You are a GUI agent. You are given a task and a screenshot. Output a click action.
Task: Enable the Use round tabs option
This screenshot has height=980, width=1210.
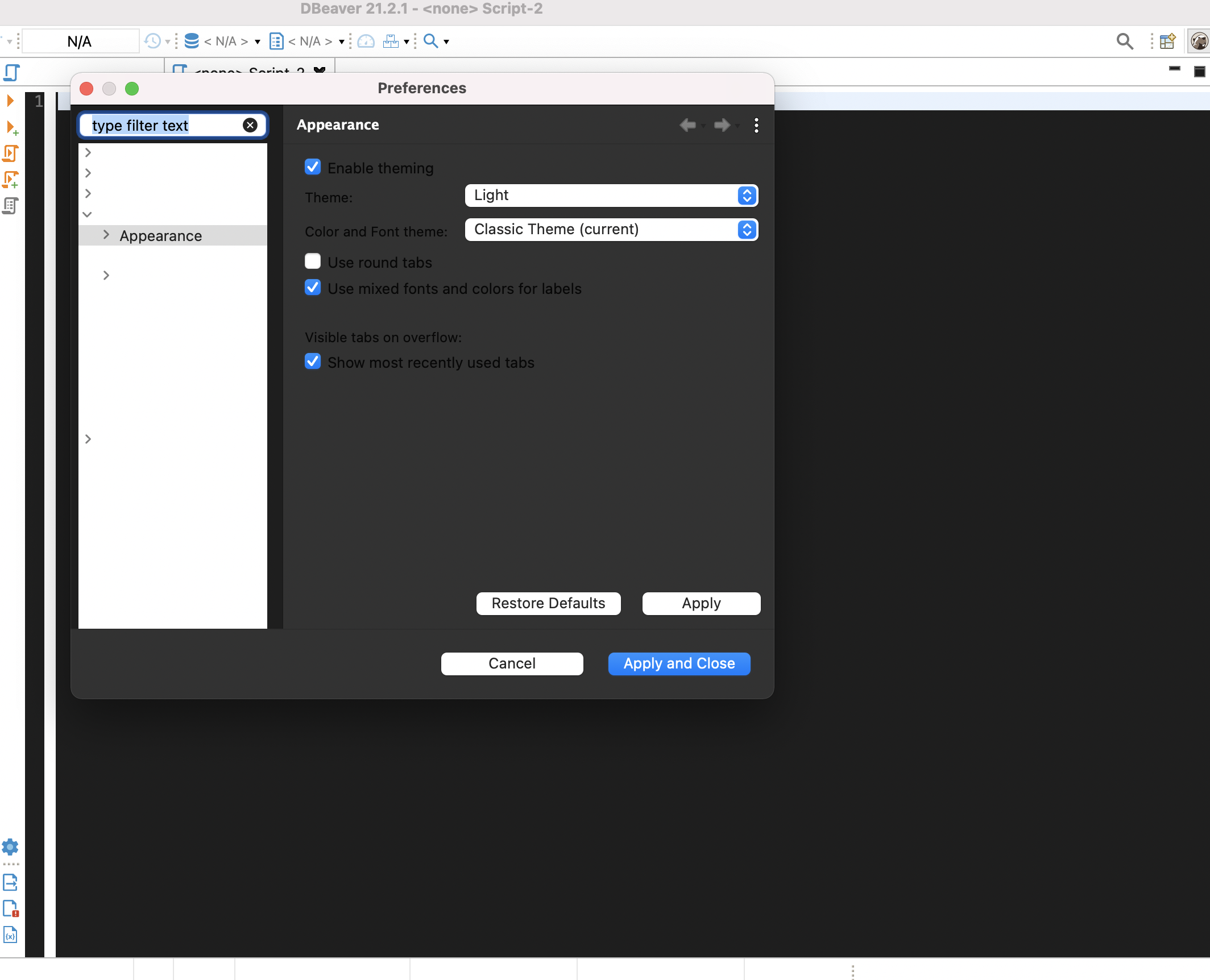click(313, 261)
